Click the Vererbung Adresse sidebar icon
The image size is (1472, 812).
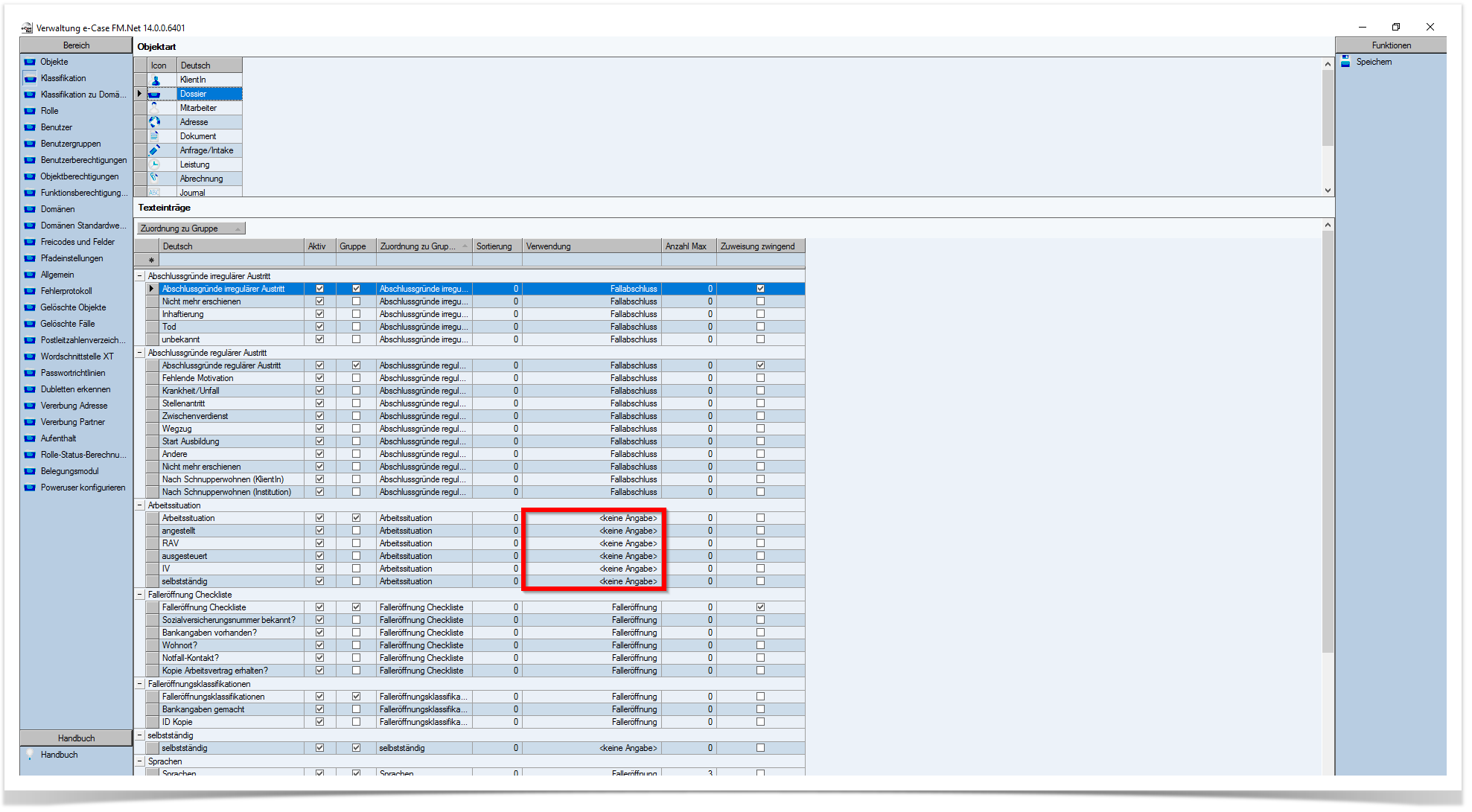pos(30,406)
